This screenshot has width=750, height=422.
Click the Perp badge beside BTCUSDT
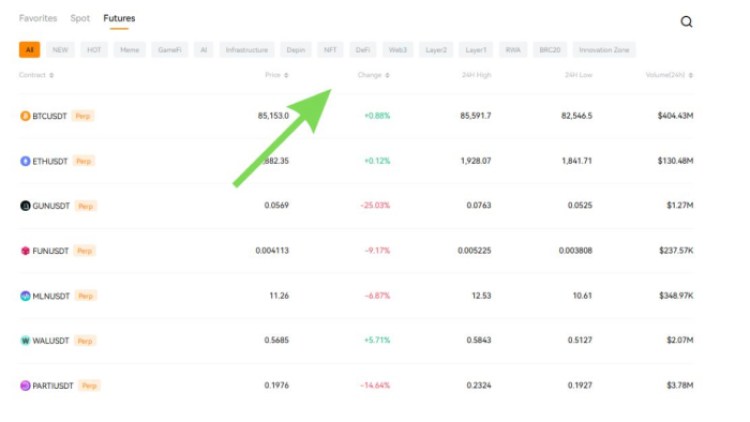click(x=83, y=116)
